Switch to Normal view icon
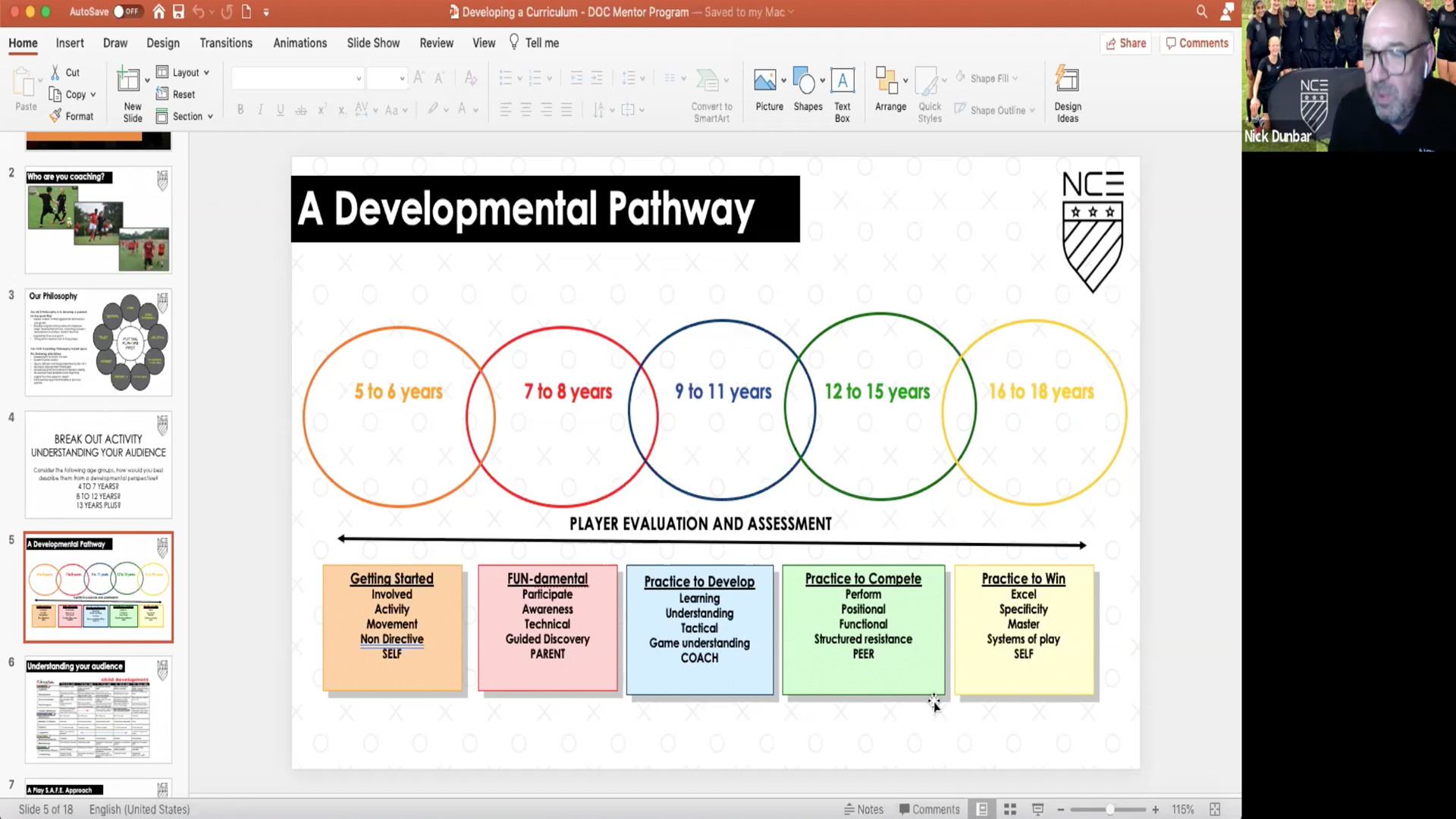Viewport: 1456px width, 819px height. [x=982, y=809]
